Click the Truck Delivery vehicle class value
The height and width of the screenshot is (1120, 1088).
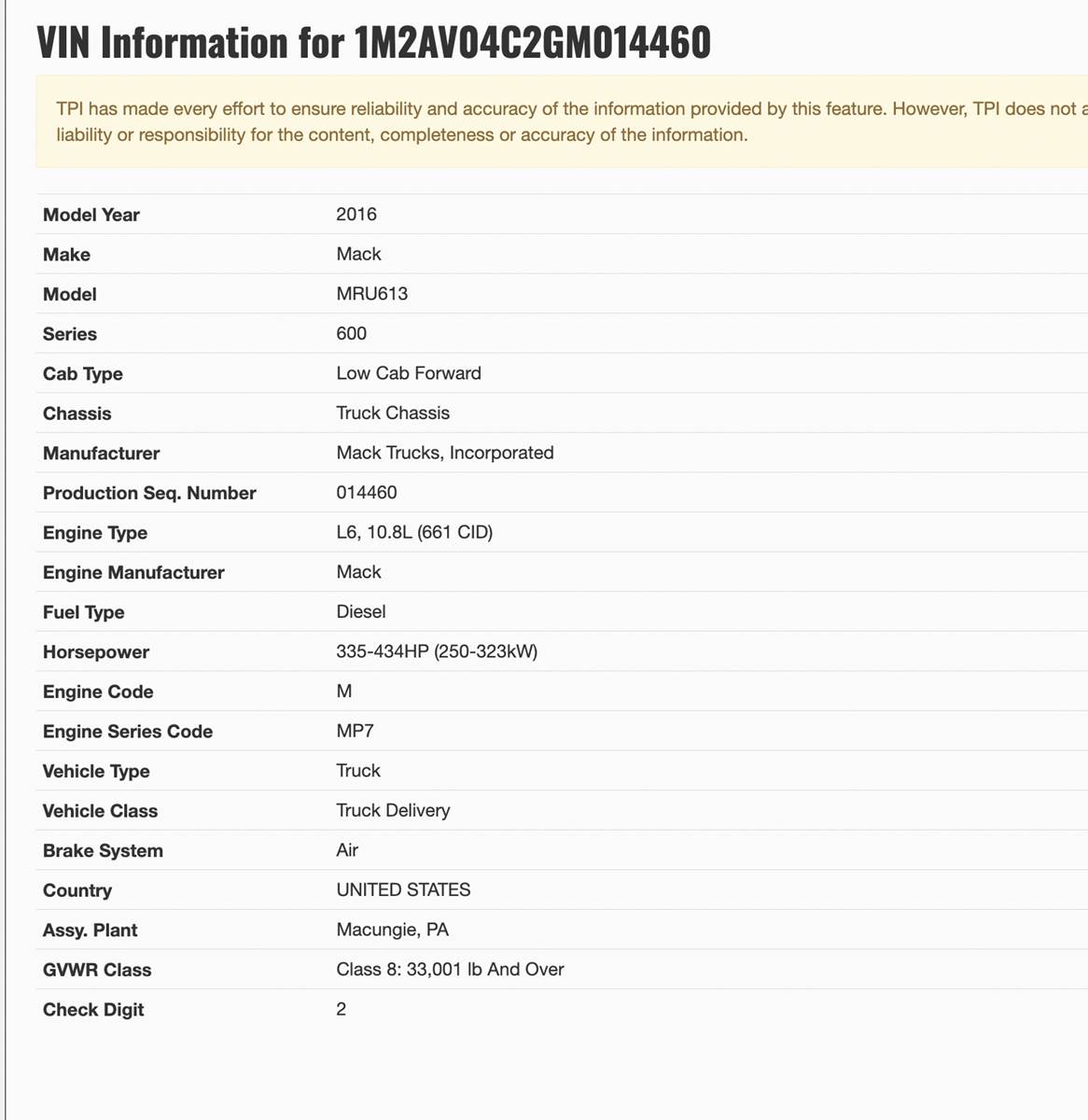click(x=393, y=810)
